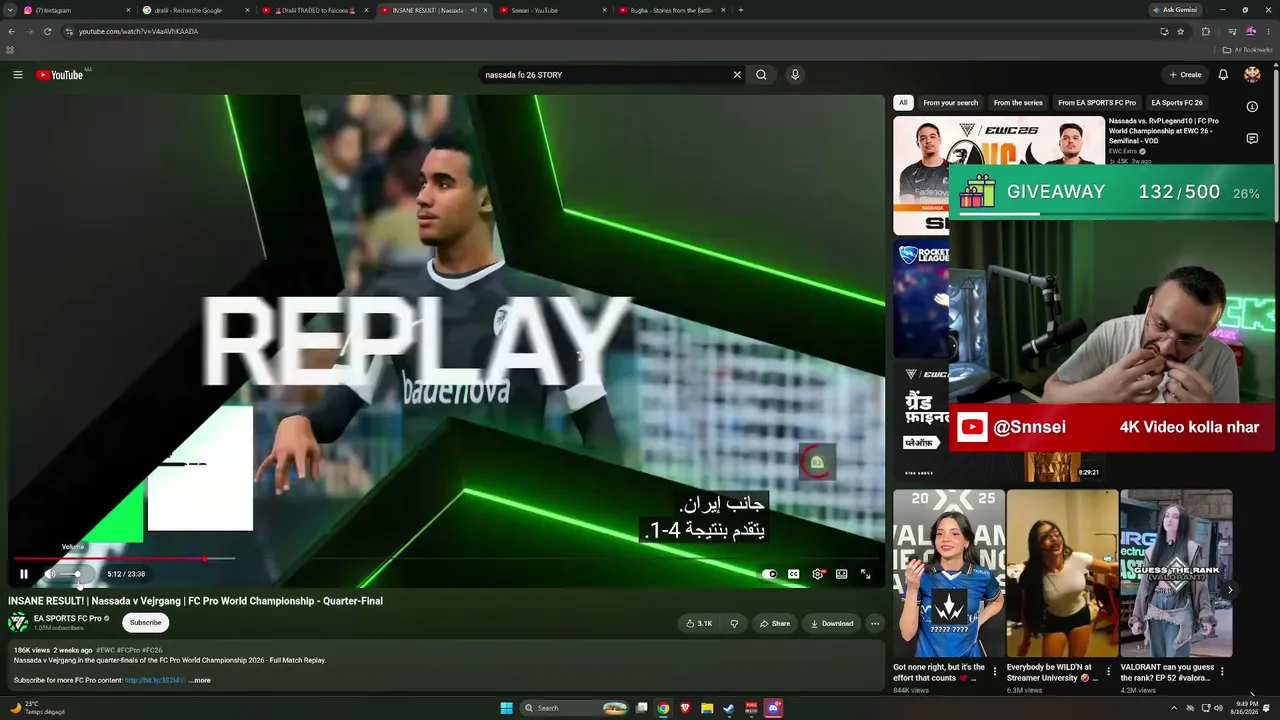
Task: Open Windows taskbar Search box
Action: click(573, 708)
